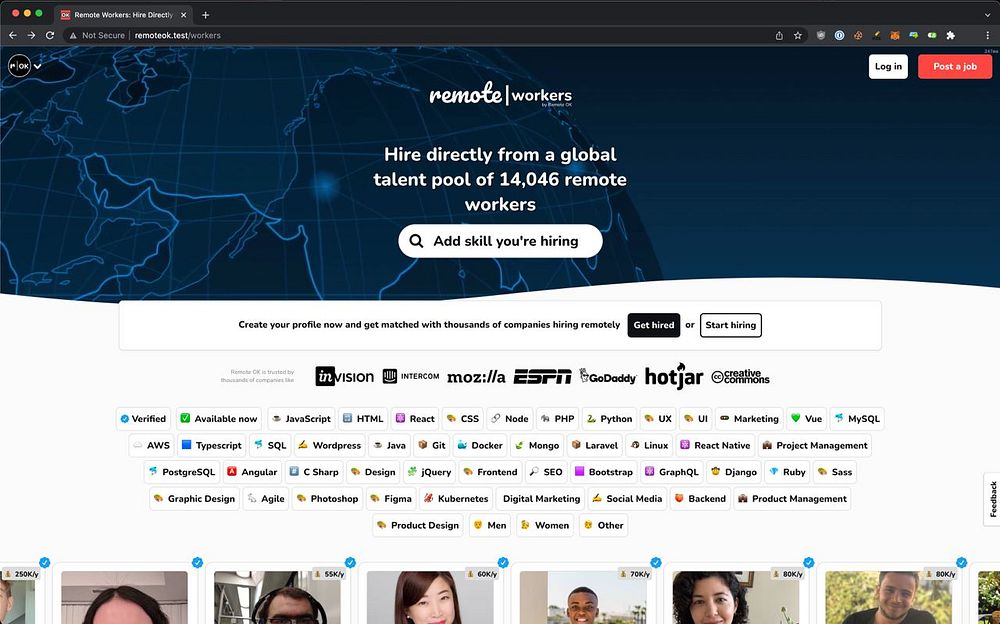This screenshot has width=1000, height=624.
Task: Filter workers by Men tag
Action: click(x=490, y=526)
